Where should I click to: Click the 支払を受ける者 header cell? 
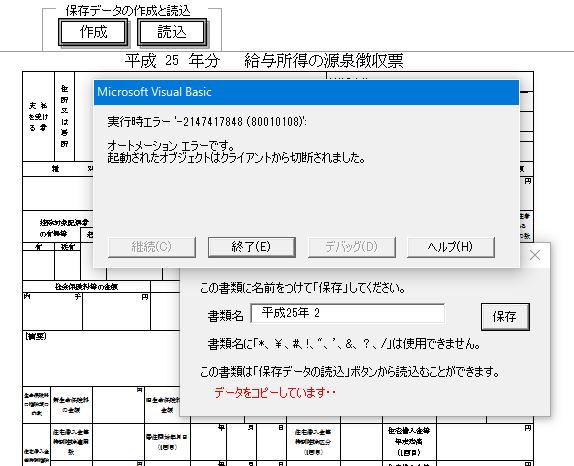[x=38, y=116]
